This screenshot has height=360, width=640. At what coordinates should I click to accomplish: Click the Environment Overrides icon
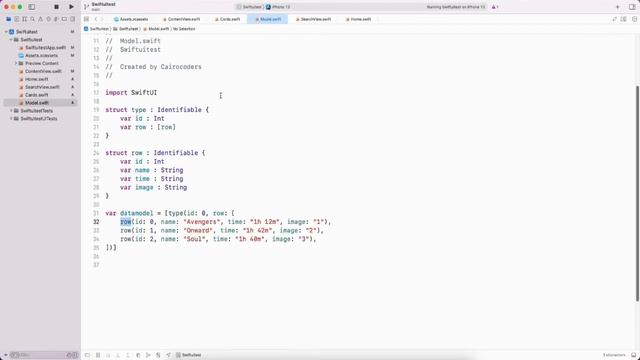158,355
